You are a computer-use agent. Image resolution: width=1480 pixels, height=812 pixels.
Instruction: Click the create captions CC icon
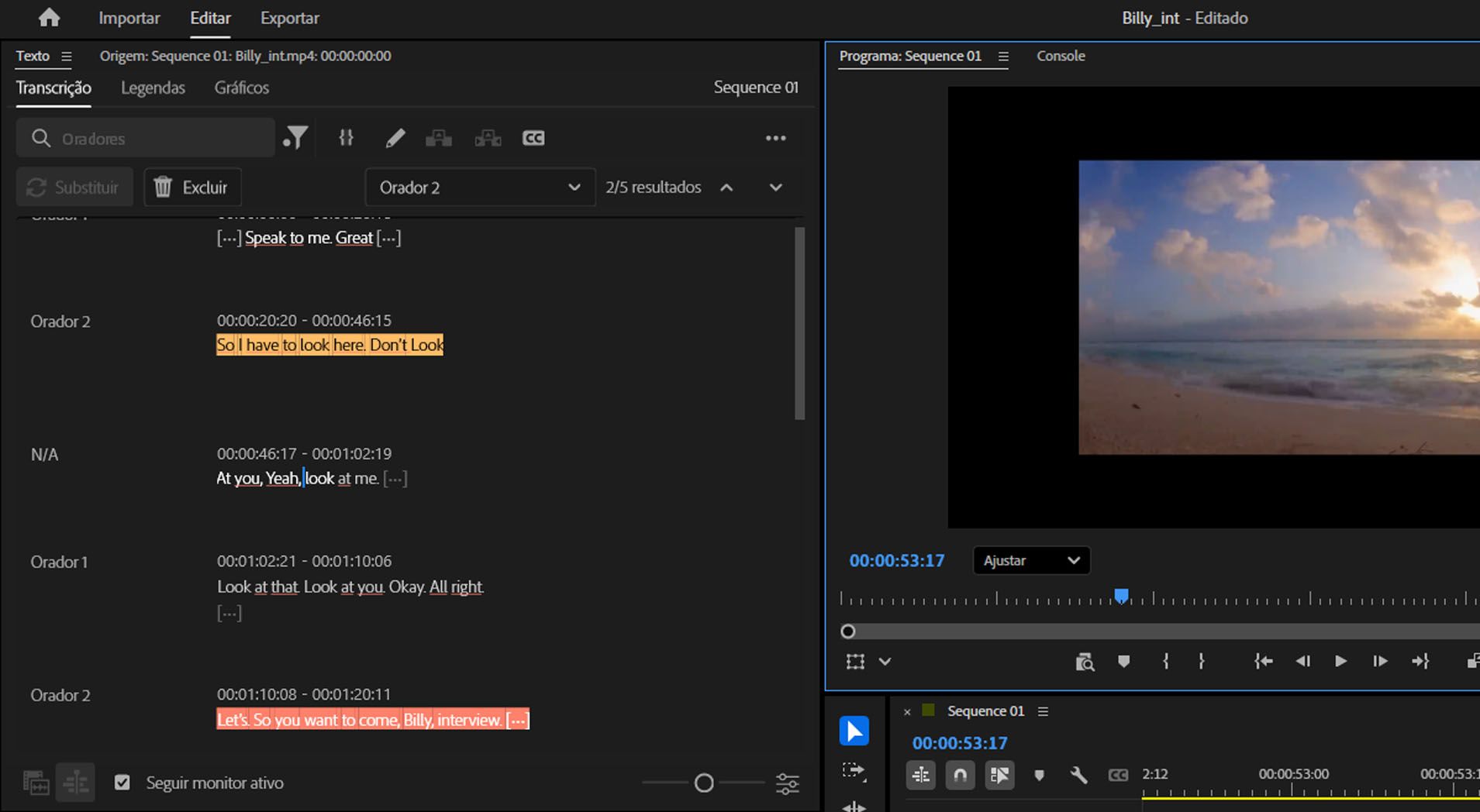tap(533, 138)
